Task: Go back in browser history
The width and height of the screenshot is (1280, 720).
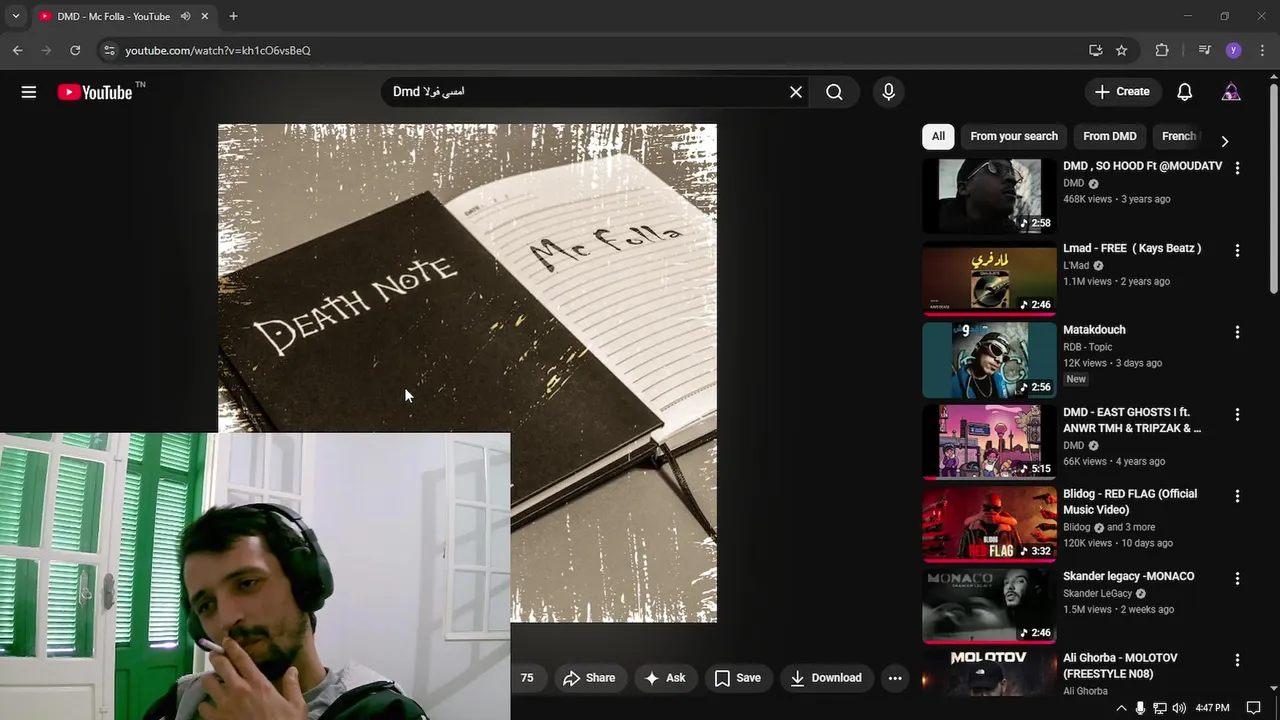Action: click(x=17, y=50)
